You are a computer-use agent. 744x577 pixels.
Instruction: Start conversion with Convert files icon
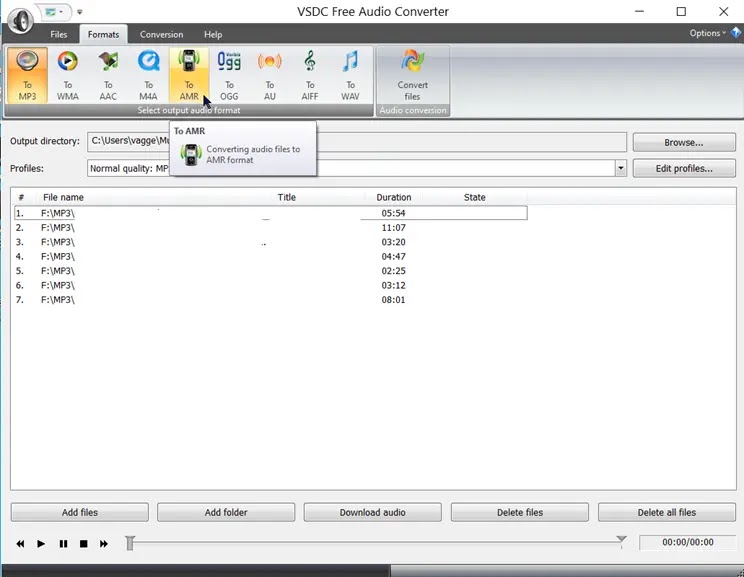(x=413, y=75)
